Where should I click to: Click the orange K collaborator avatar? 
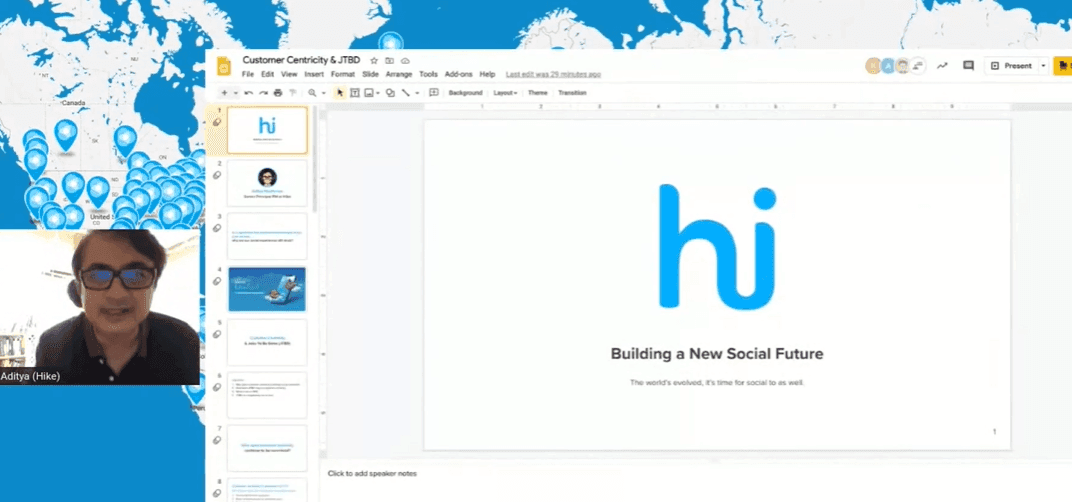click(x=873, y=66)
